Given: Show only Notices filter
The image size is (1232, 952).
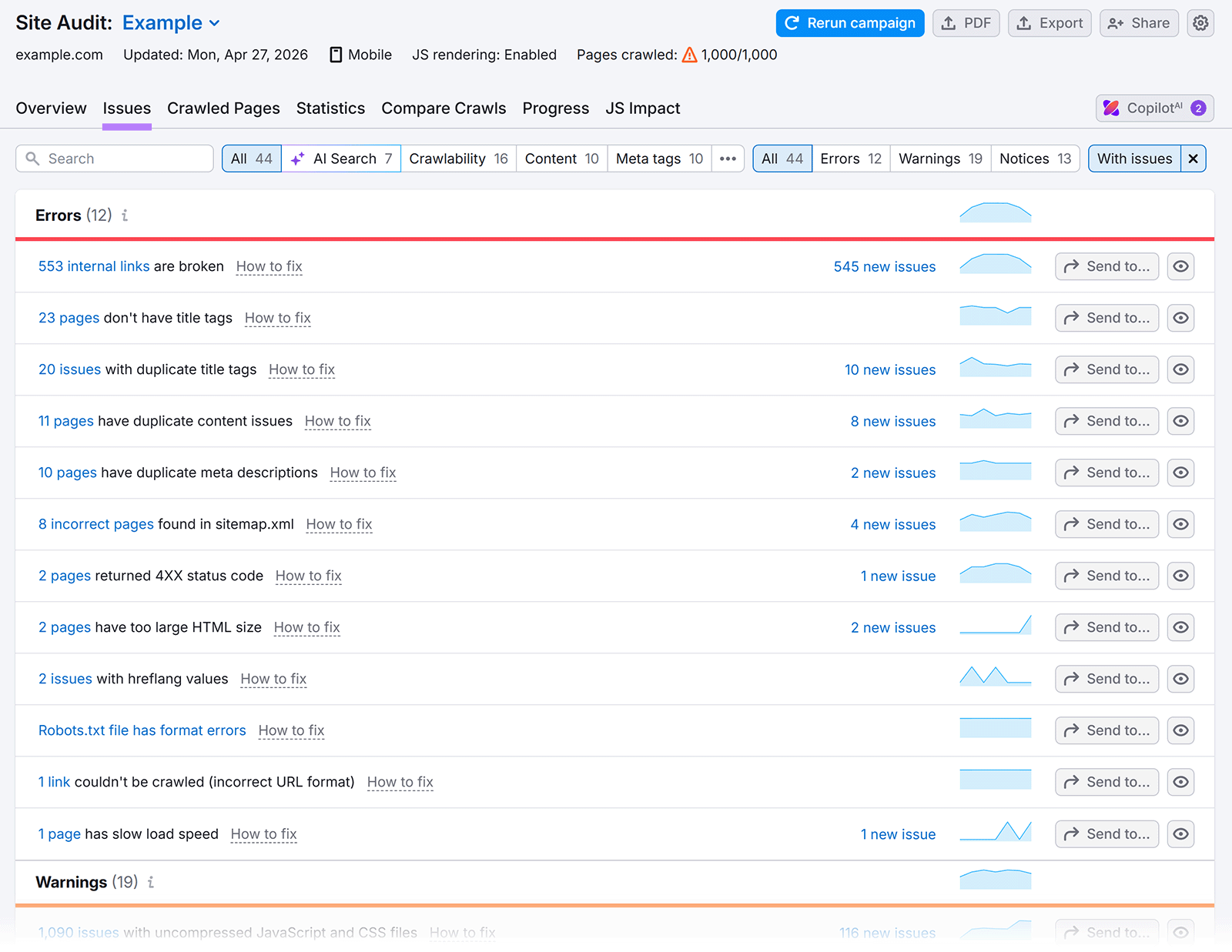Looking at the screenshot, I should tap(1035, 159).
